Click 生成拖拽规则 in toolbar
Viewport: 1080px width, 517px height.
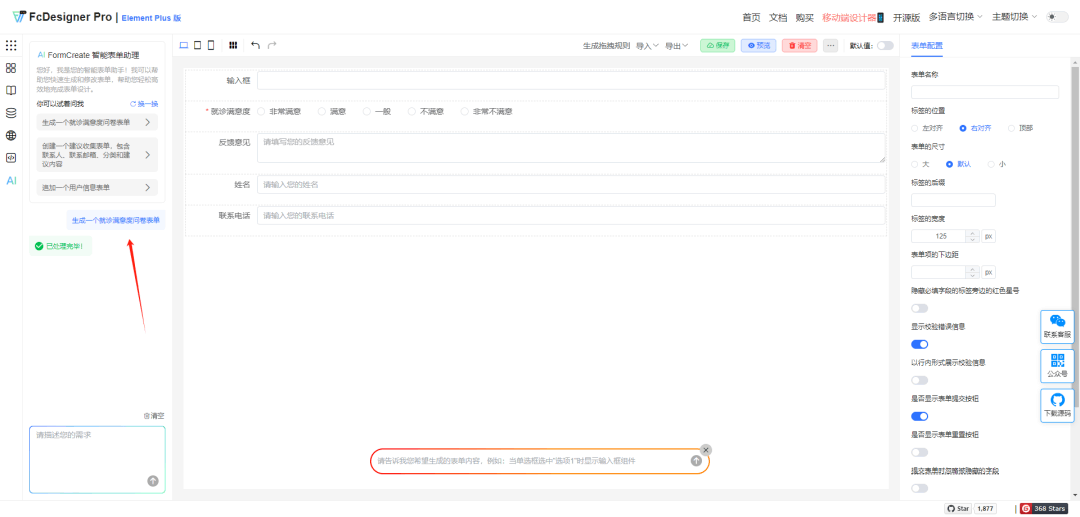click(x=606, y=45)
